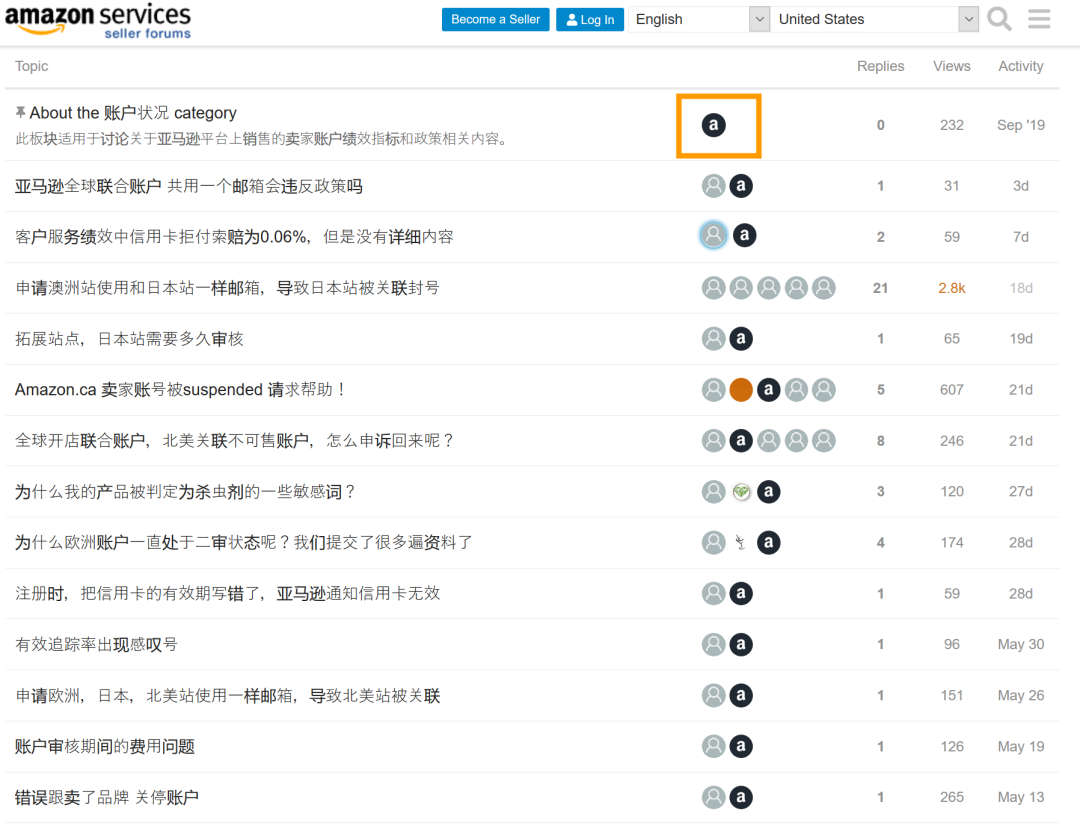This screenshot has width=1080, height=823.
Task: Sort topics by Replies column header
Action: 880,66
